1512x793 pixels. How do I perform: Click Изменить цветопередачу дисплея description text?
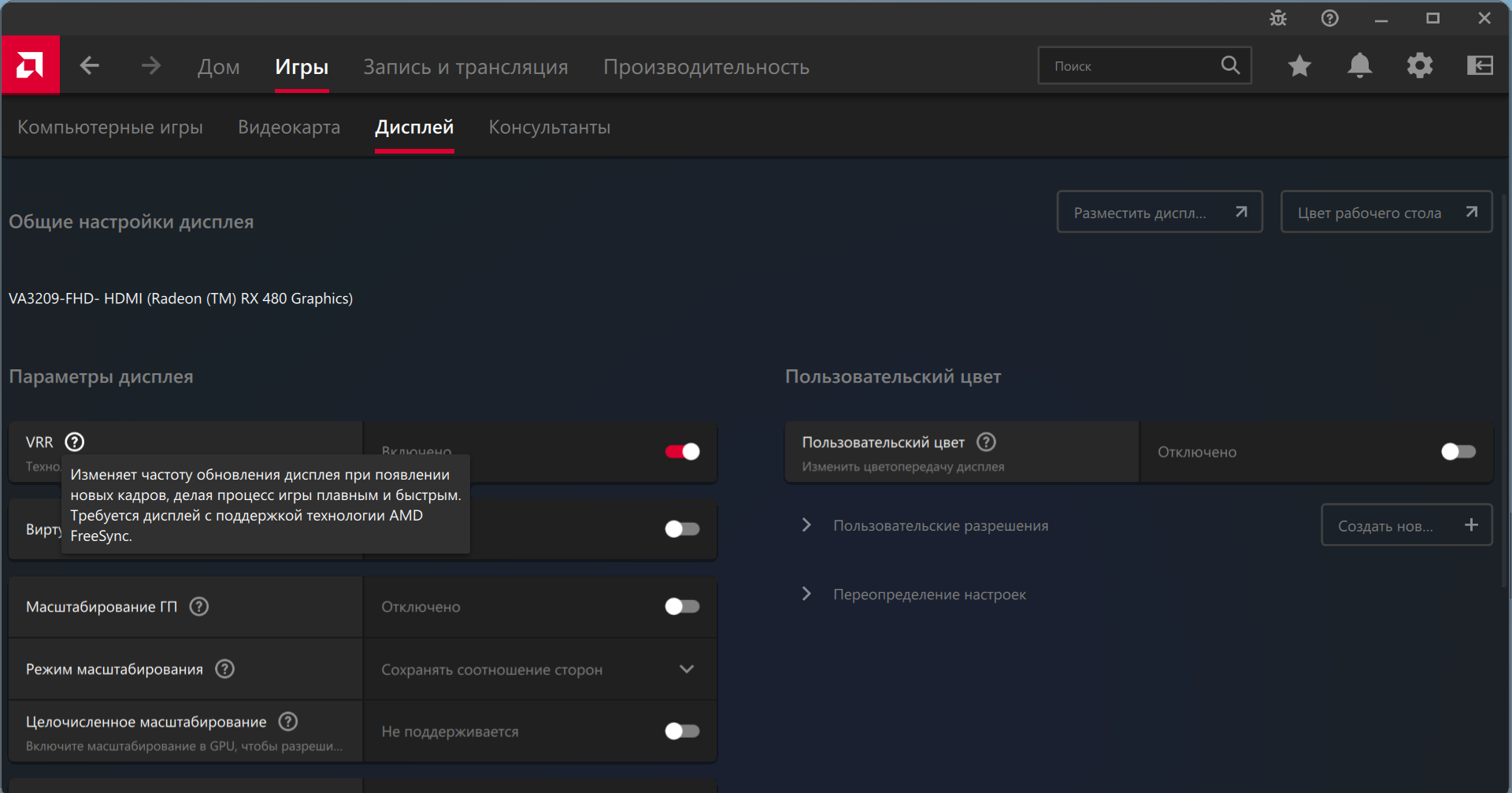(x=903, y=467)
